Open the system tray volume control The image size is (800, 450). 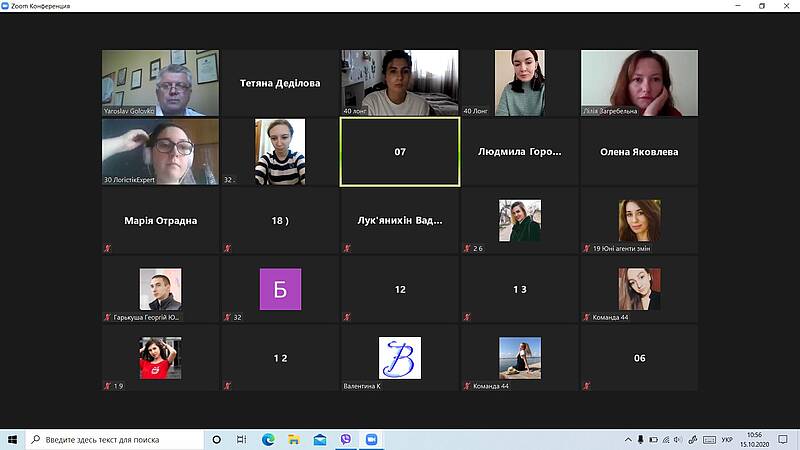point(675,439)
